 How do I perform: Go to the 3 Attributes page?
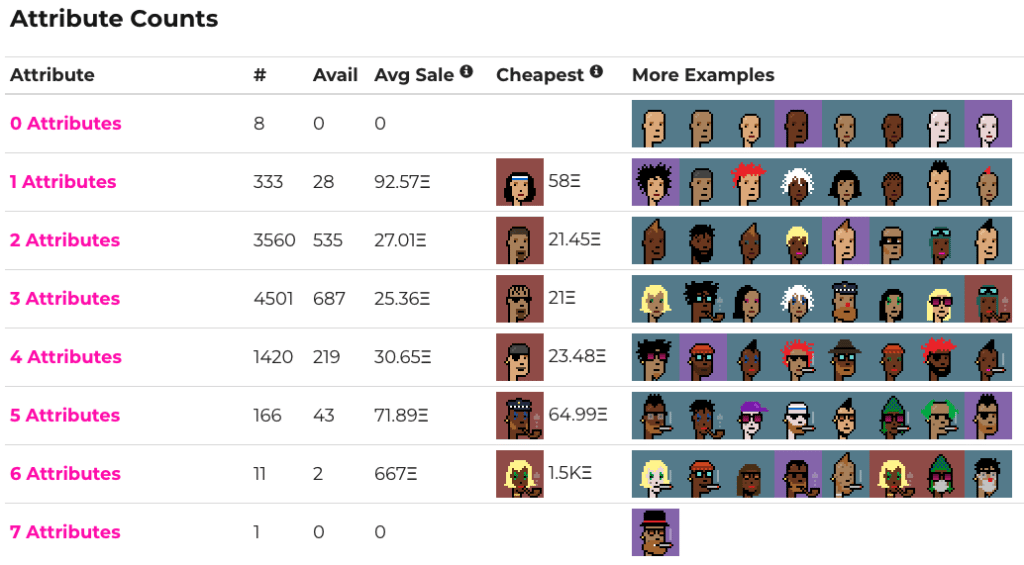[x=65, y=299]
